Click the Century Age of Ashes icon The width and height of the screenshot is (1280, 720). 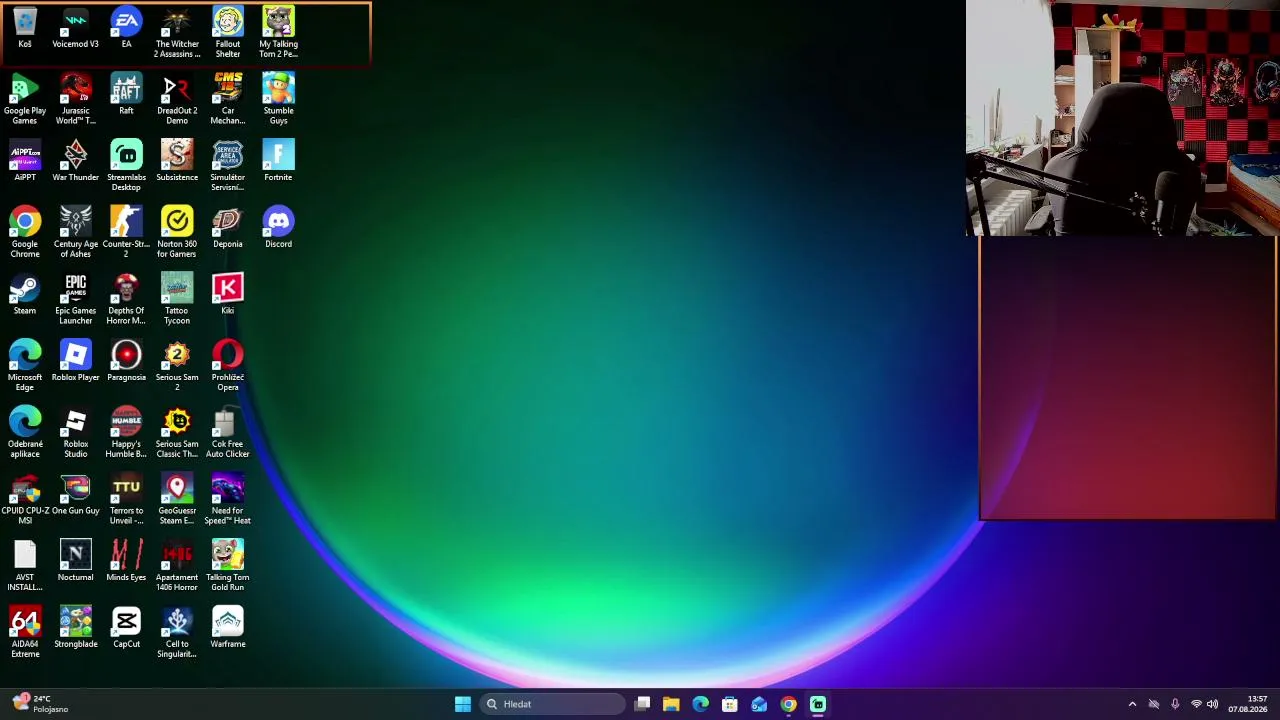(76, 233)
